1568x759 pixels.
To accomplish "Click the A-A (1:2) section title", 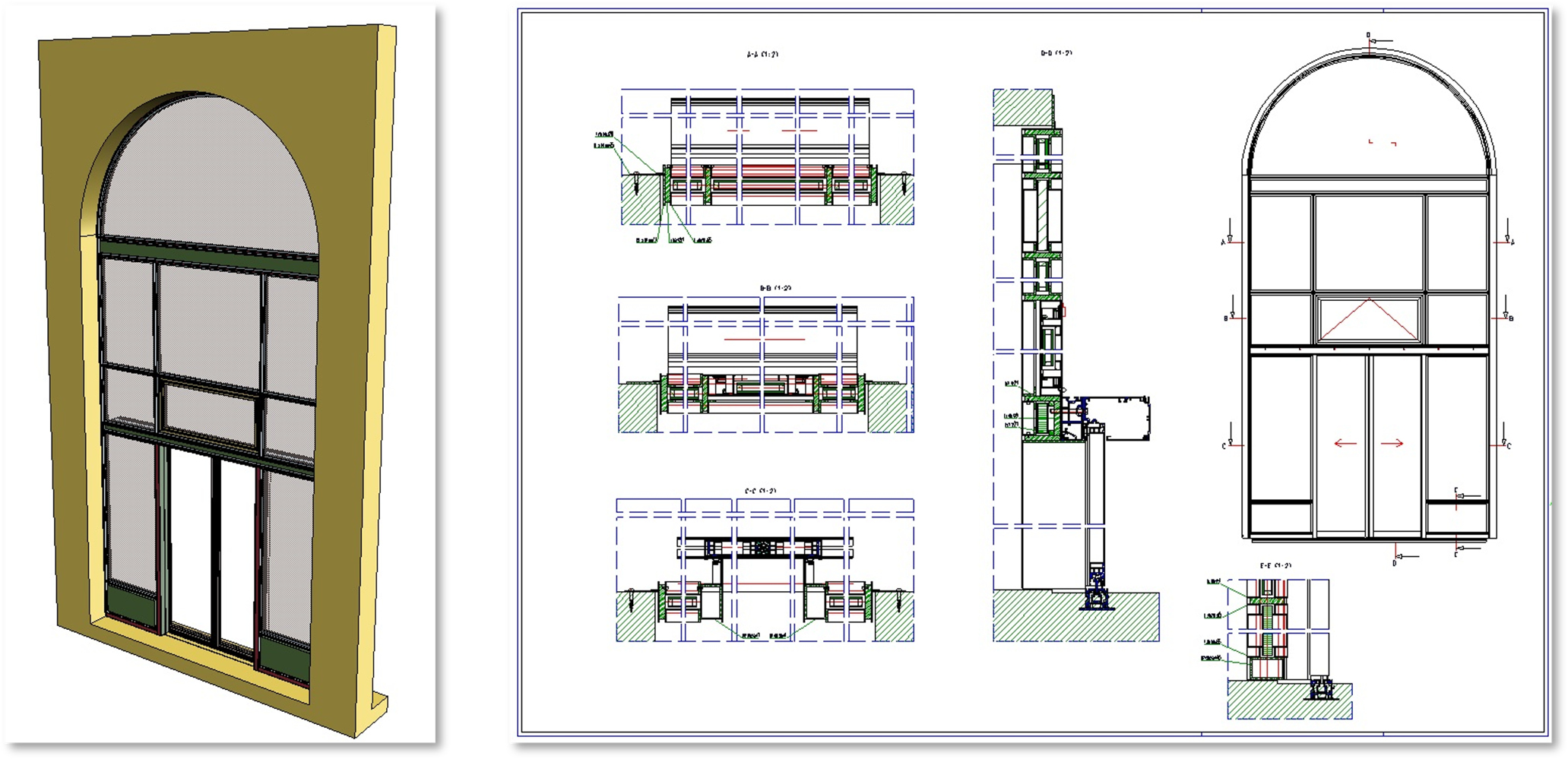I will coord(762,55).
